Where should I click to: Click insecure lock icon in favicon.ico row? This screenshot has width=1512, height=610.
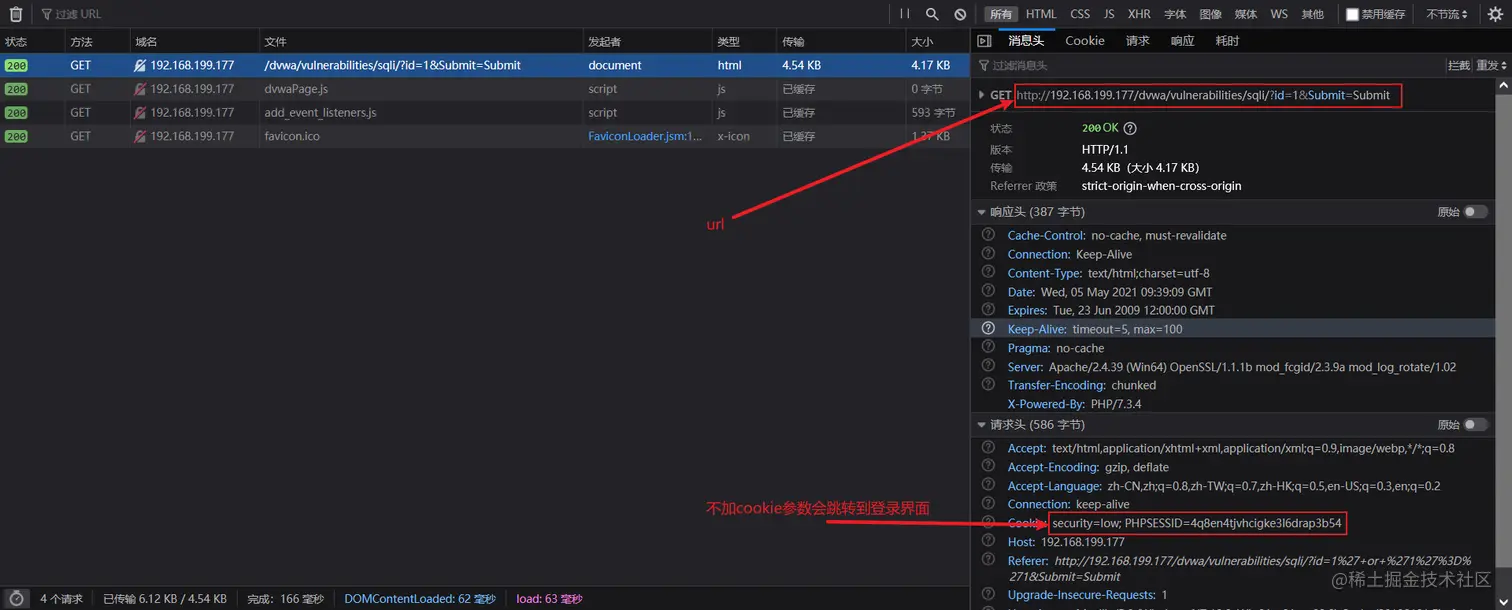141,136
